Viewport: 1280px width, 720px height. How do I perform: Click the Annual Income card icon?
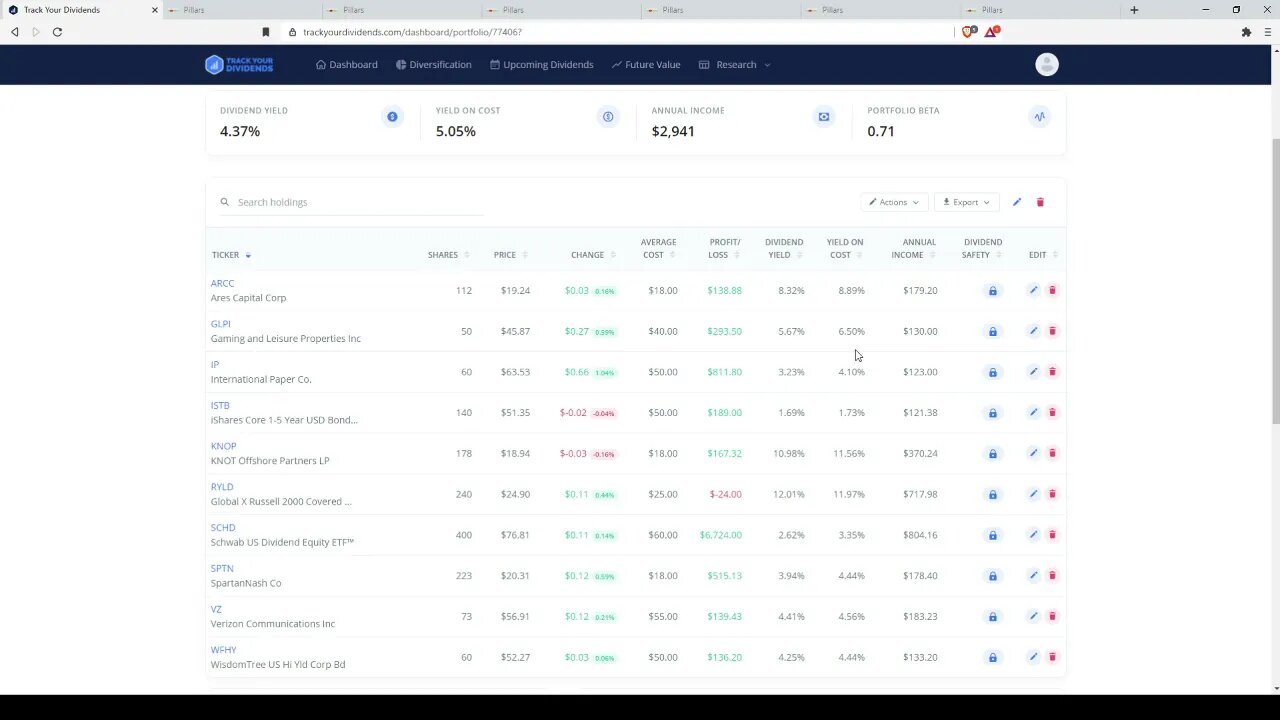point(824,117)
